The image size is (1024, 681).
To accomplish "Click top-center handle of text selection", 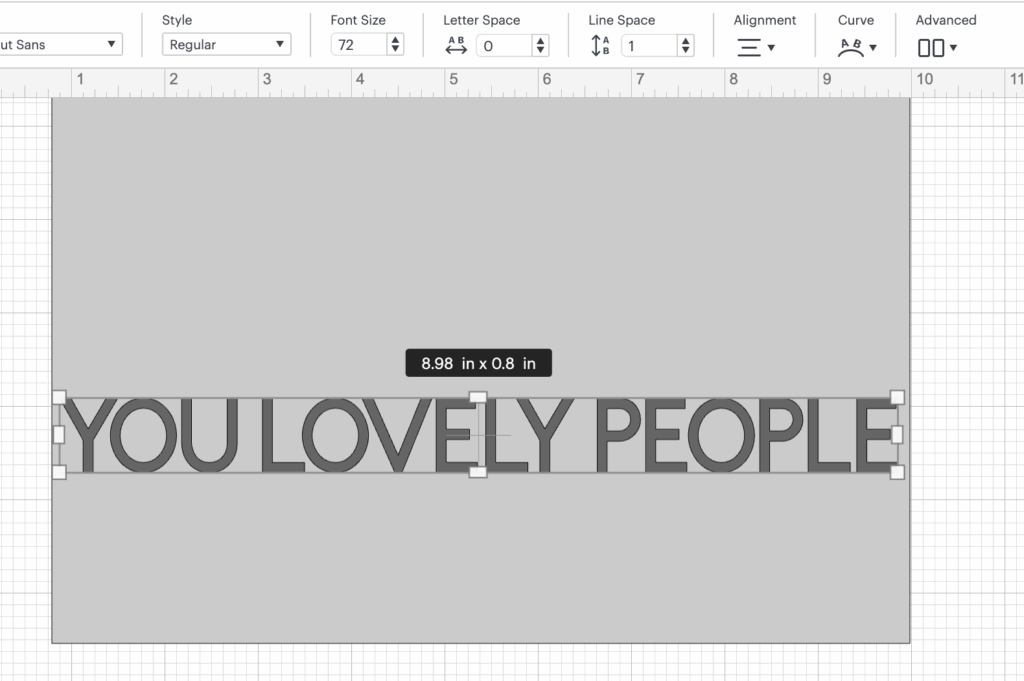I will 478,397.
